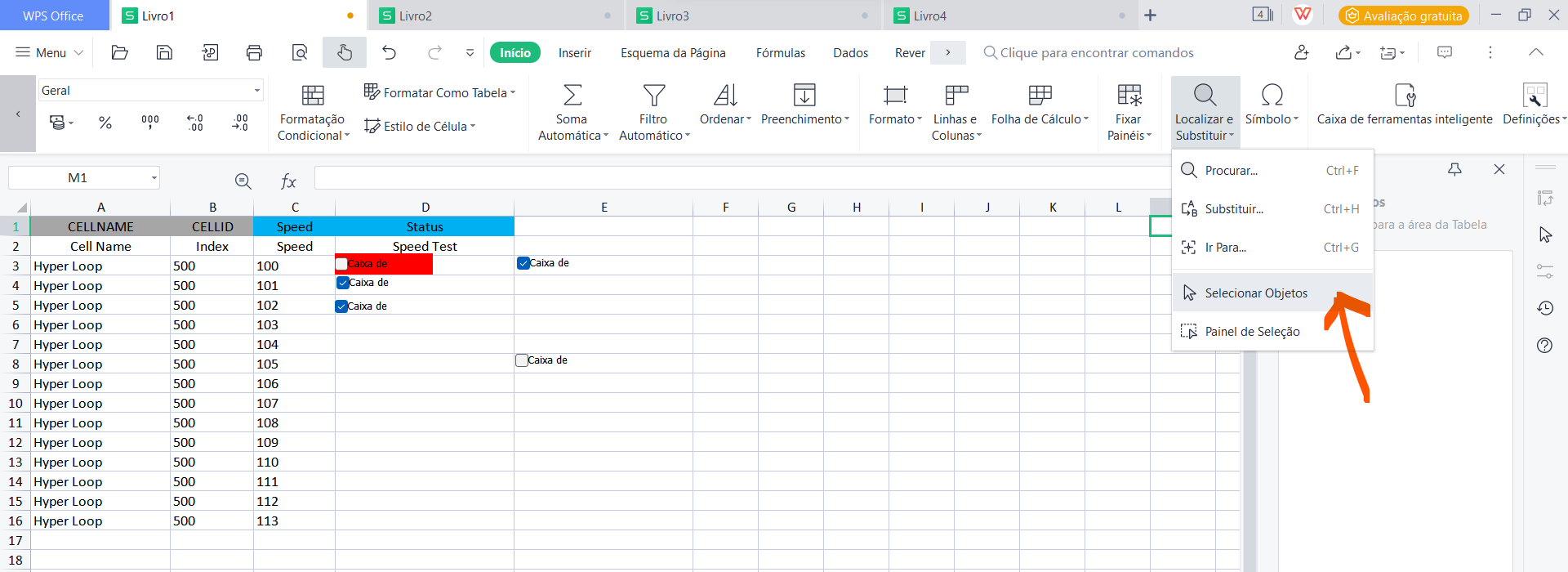
Task: Click the undo arrow icon
Action: click(x=389, y=53)
